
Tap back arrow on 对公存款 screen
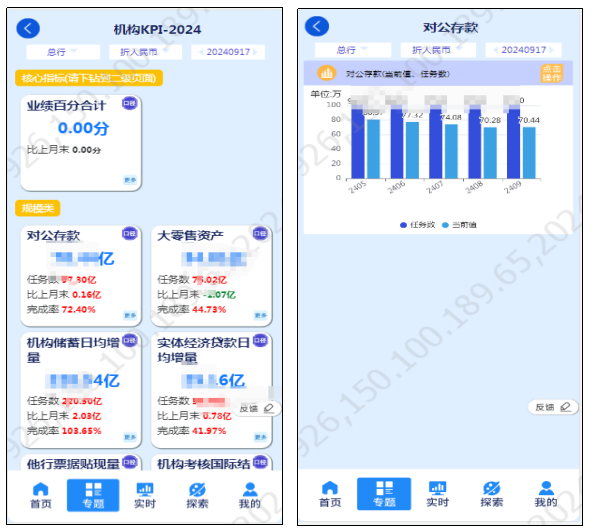point(317,26)
